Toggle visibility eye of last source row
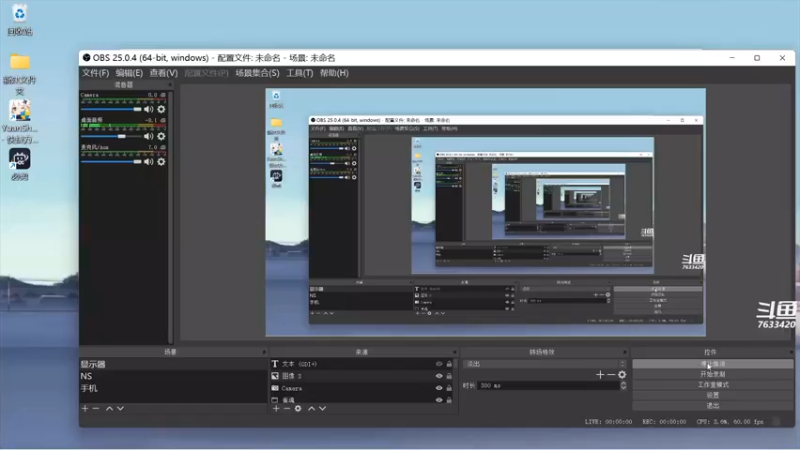This screenshot has width=800, height=450. coord(439,399)
